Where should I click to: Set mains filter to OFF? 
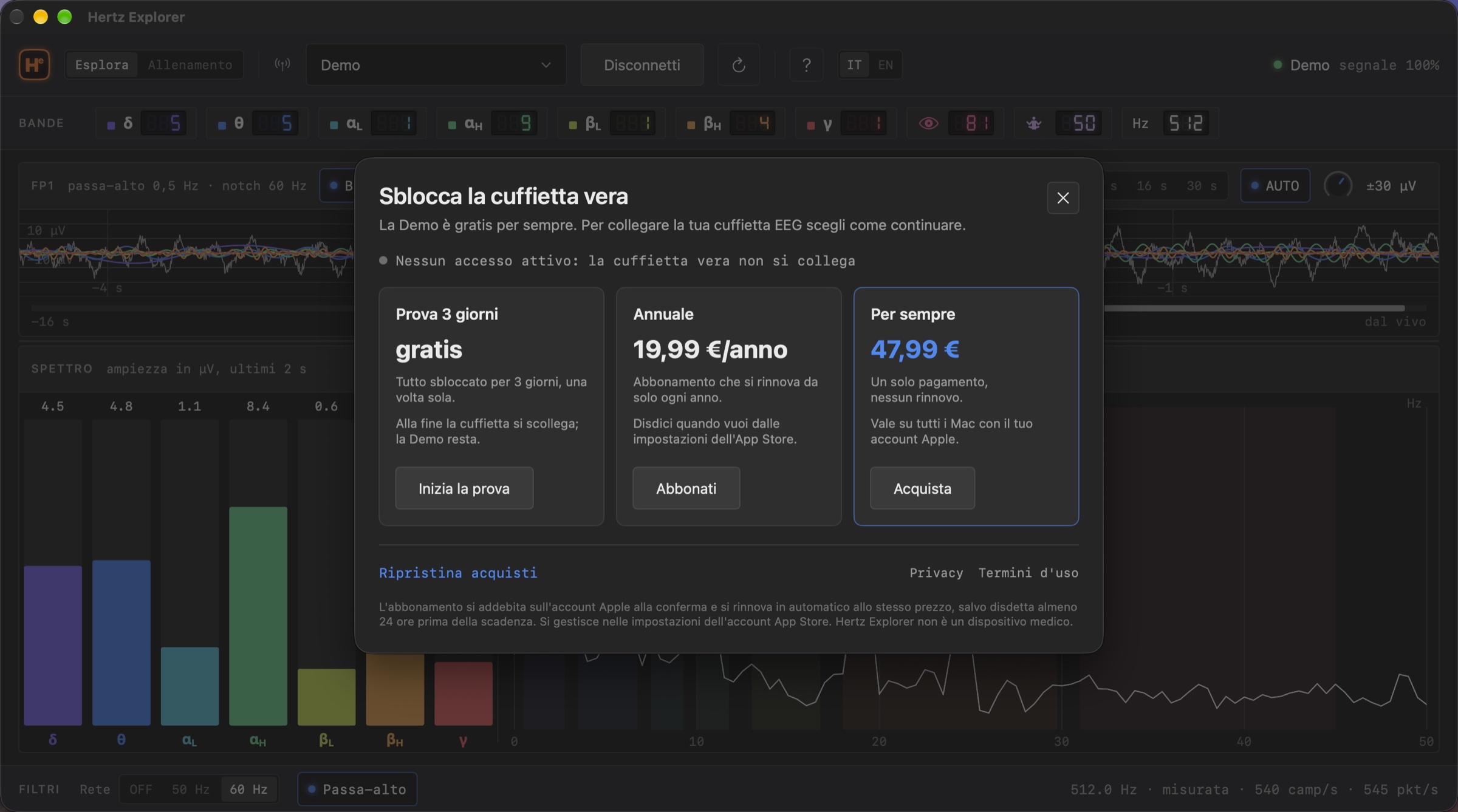coord(141,788)
